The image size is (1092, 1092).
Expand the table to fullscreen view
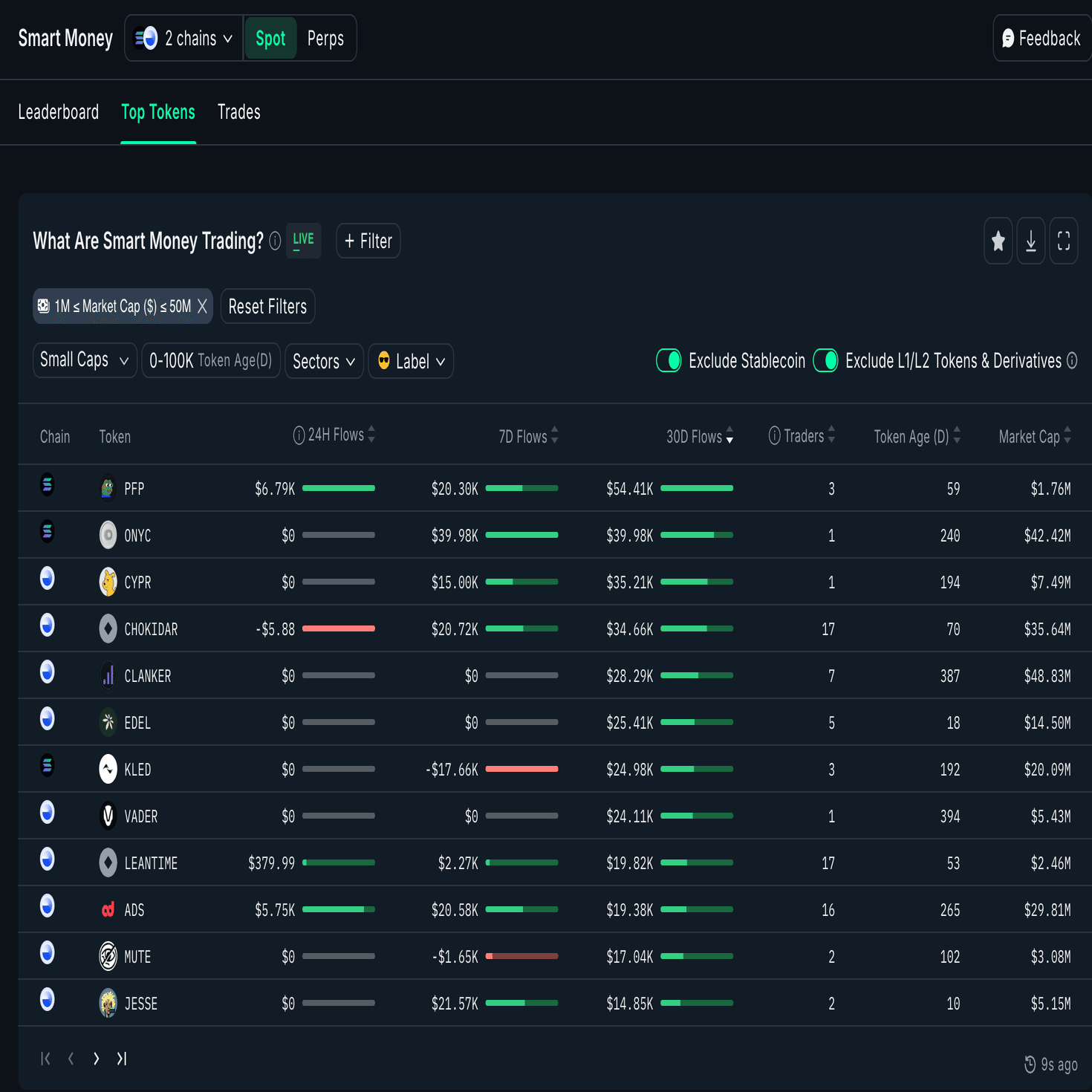coord(1063,241)
